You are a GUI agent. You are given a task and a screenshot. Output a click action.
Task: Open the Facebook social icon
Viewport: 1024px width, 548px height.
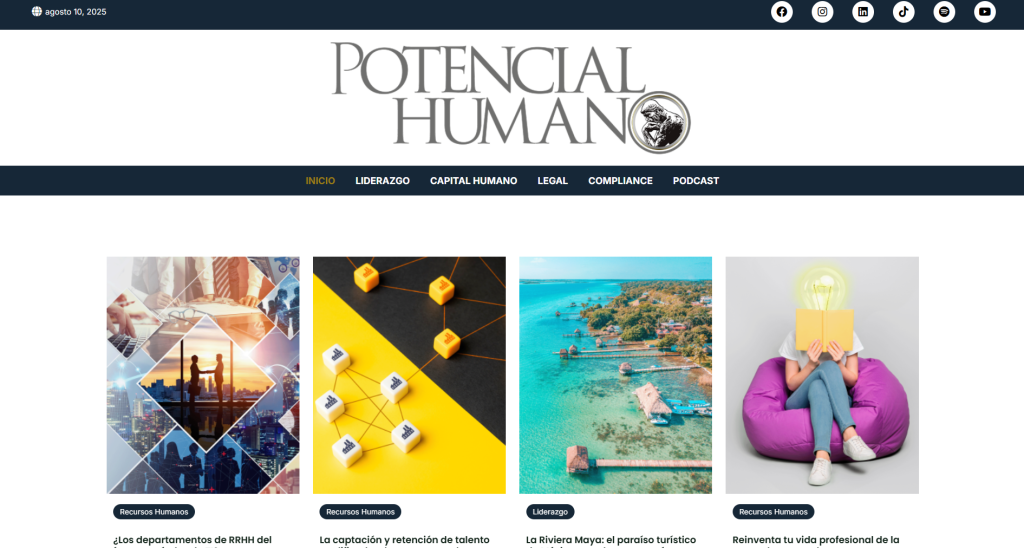click(781, 12)
